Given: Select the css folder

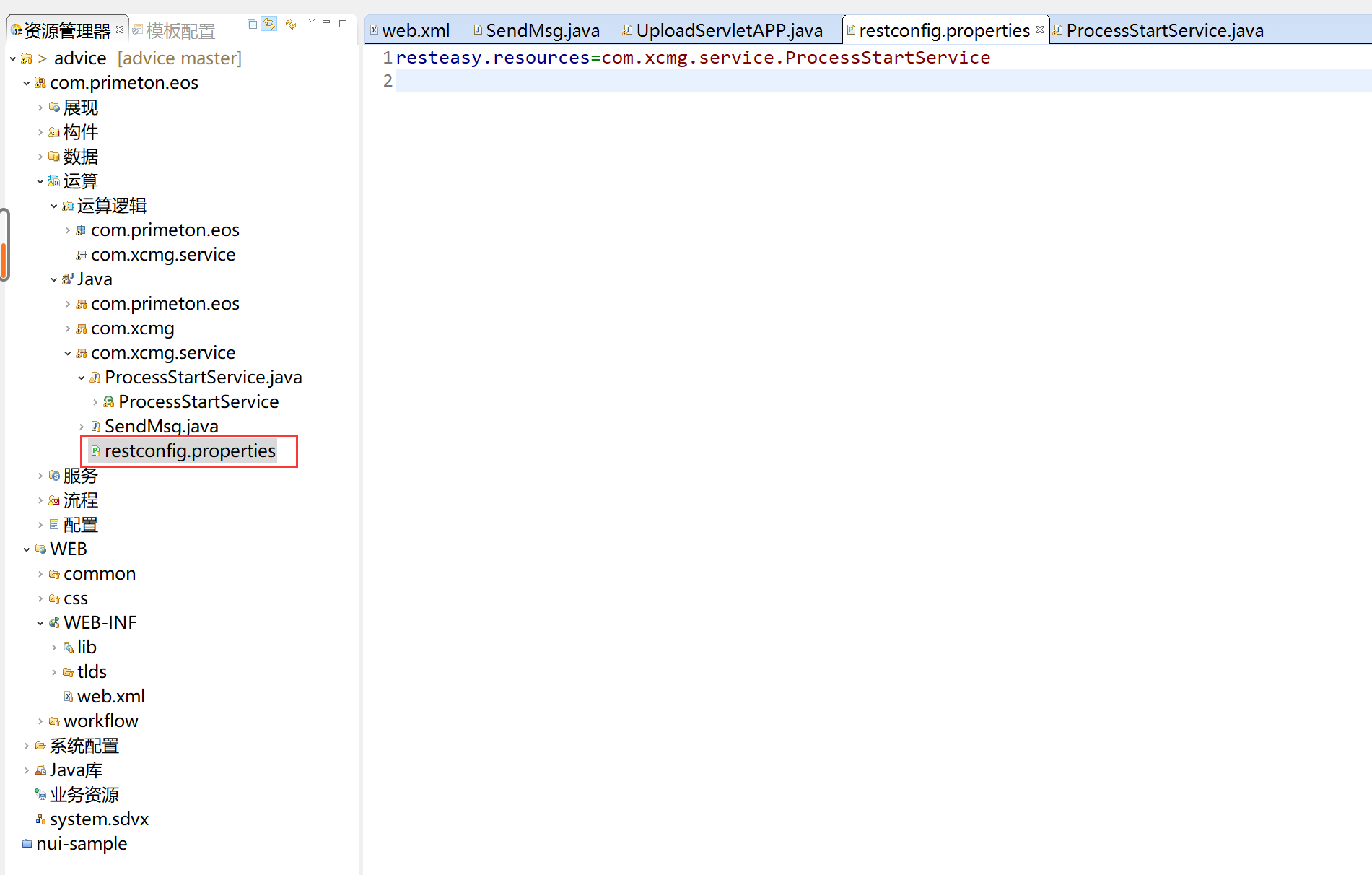Looking at the screenshot, I should [76, 598].
